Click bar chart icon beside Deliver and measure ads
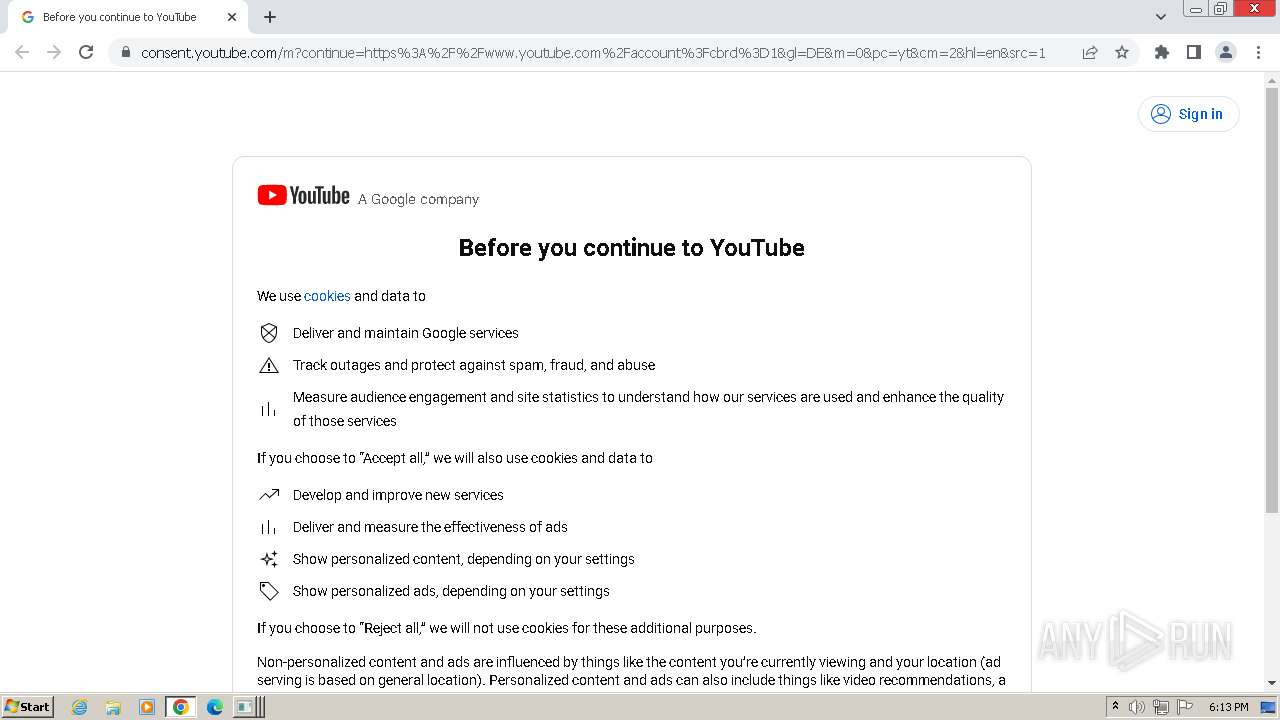1280x720 pixels. click(269, 527)
